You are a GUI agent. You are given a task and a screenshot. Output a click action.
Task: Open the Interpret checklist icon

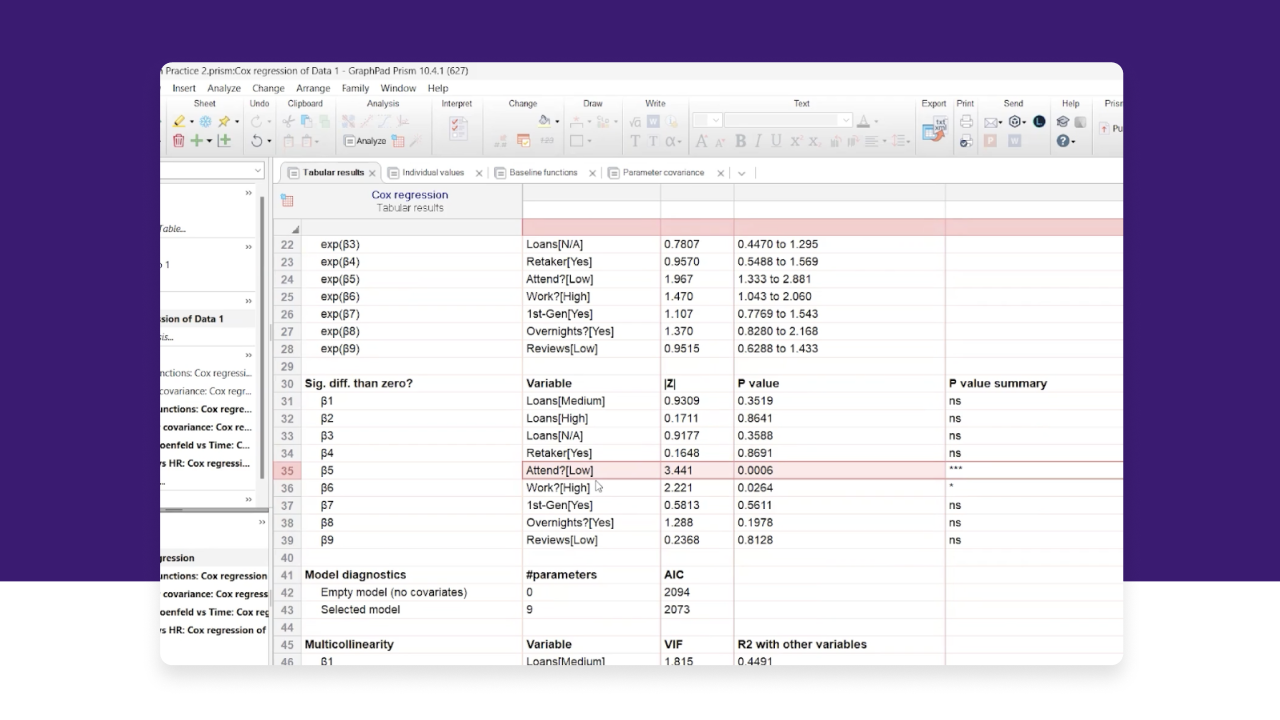coord(458,129)
